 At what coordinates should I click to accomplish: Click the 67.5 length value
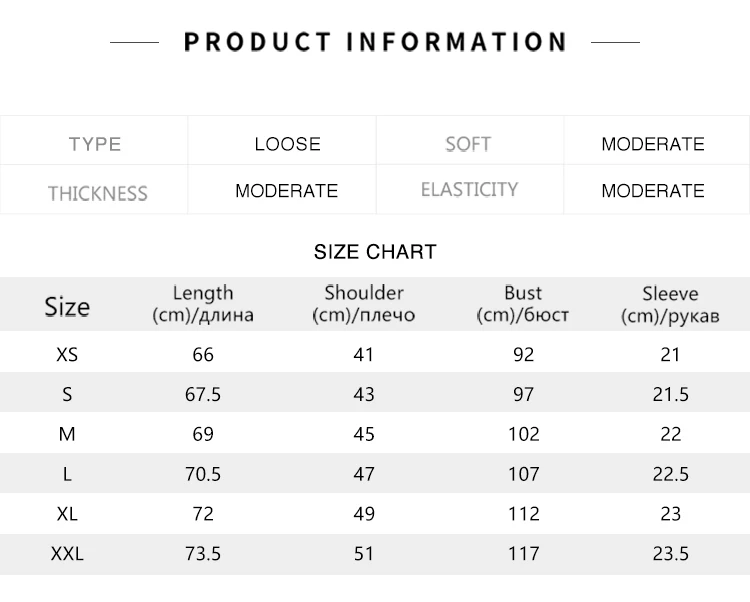[203, 394]
